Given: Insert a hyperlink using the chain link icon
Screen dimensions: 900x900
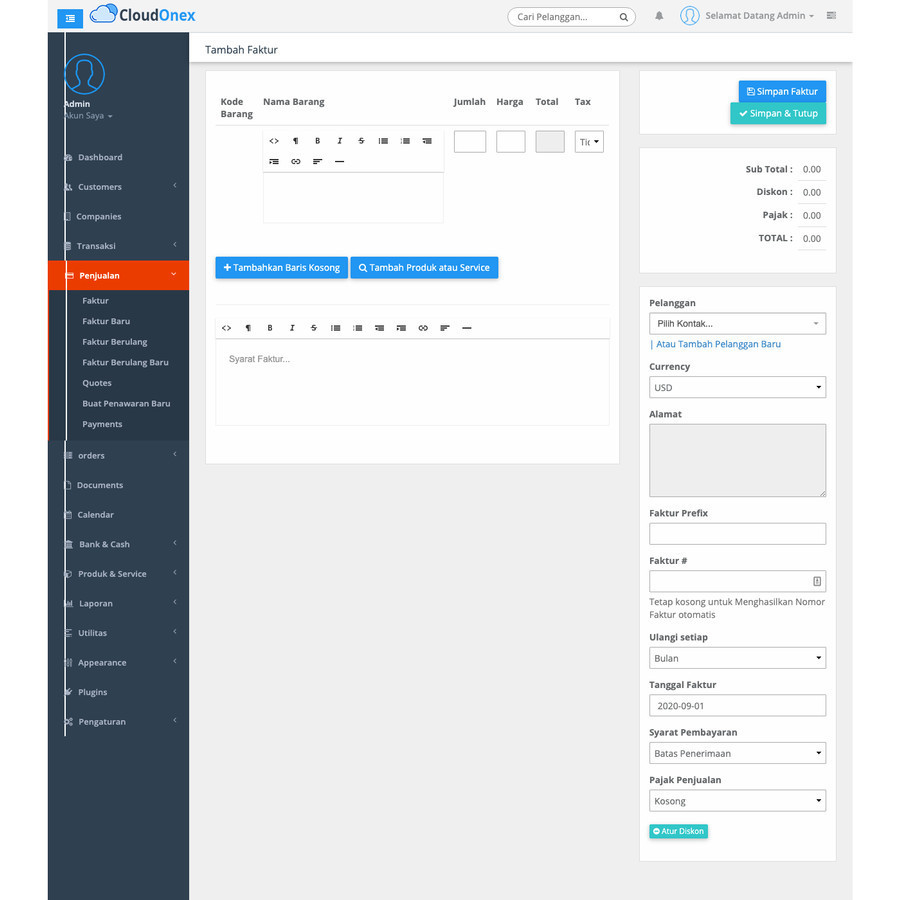Looking at the screenshot, I should click(x=295, y=160).
